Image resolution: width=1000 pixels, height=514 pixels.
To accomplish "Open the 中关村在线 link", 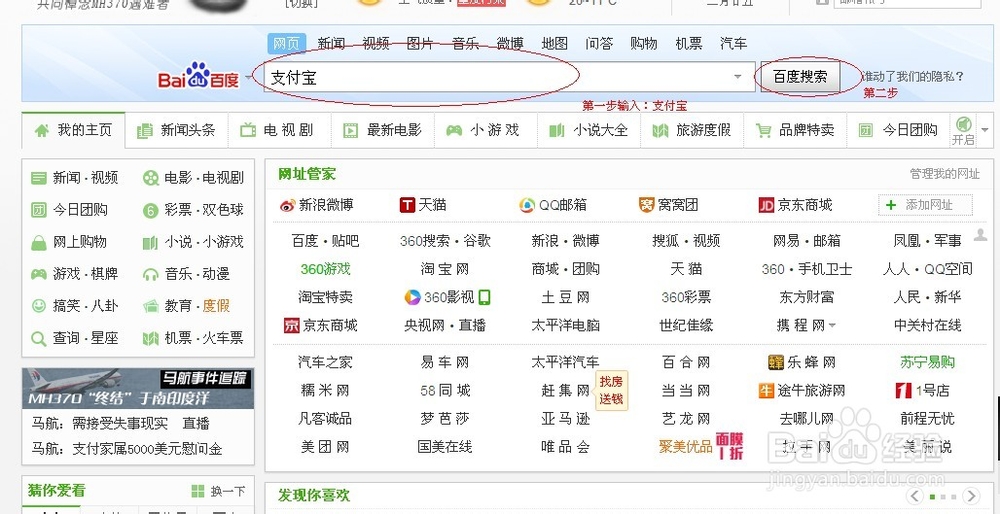I will click(927, 325).
